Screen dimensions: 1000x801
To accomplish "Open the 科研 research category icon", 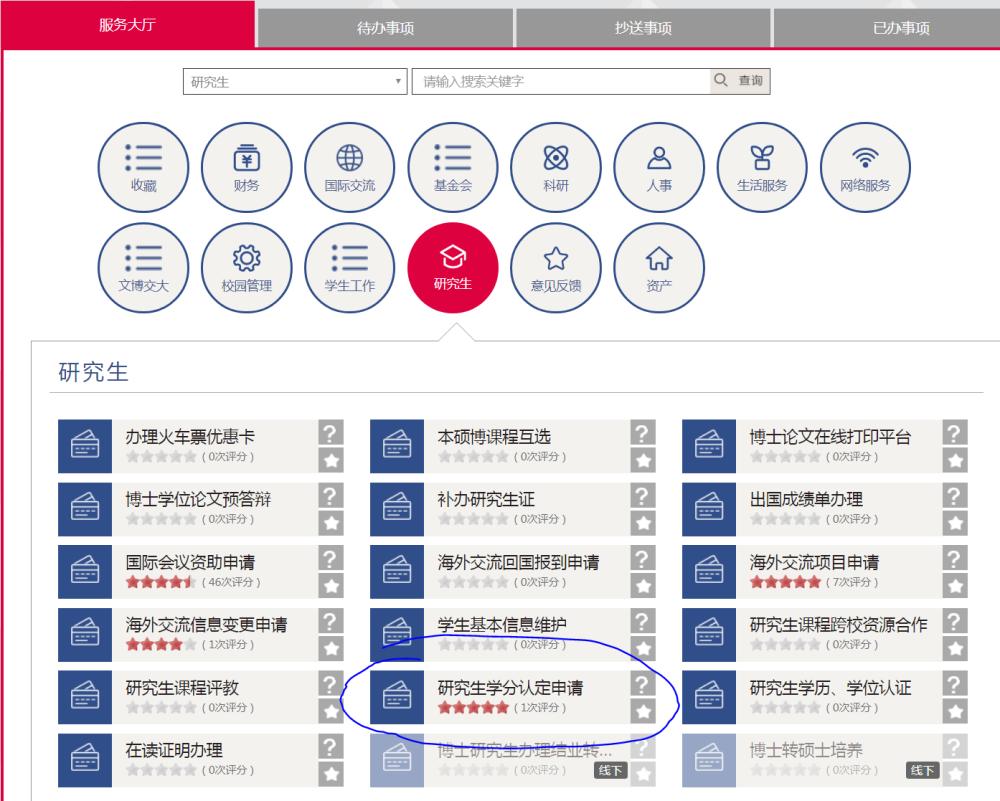I will pos(555,168).
